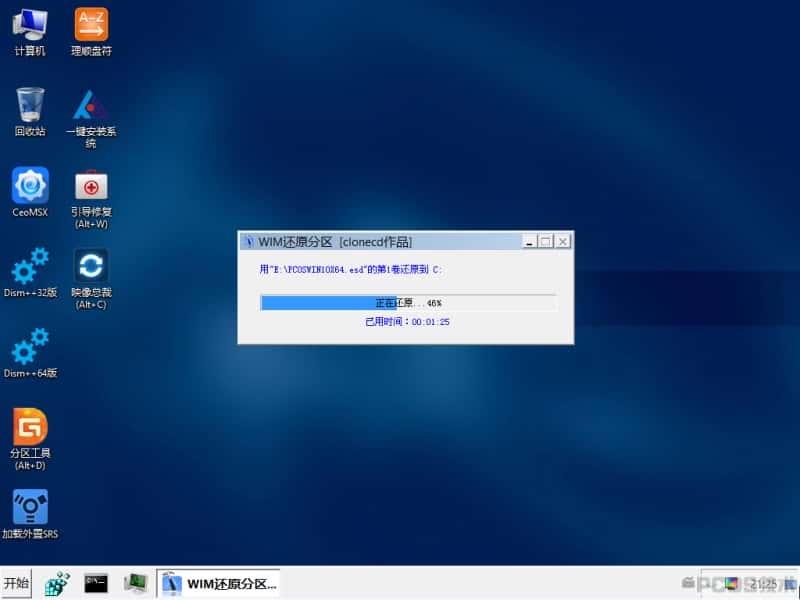Image resolution: width=800 pixels, height=600 pixels.
Task: Click the restore progress bar at 46%
Action: click(408, 303)
